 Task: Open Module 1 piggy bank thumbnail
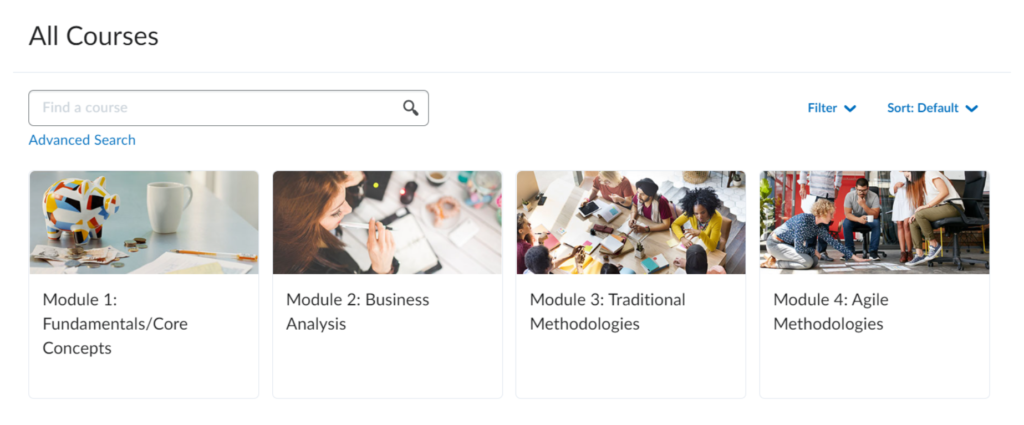coord(144,222)
